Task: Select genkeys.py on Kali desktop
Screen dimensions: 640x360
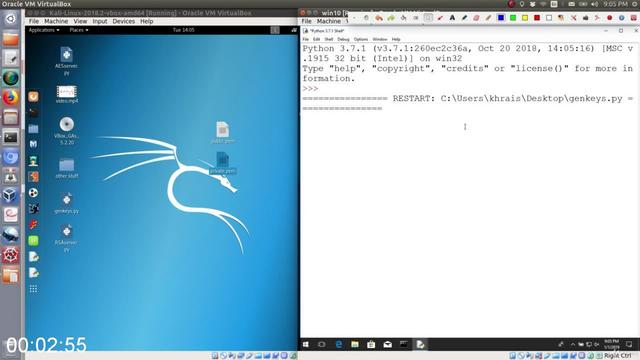Action: click(x=67, y=203)
